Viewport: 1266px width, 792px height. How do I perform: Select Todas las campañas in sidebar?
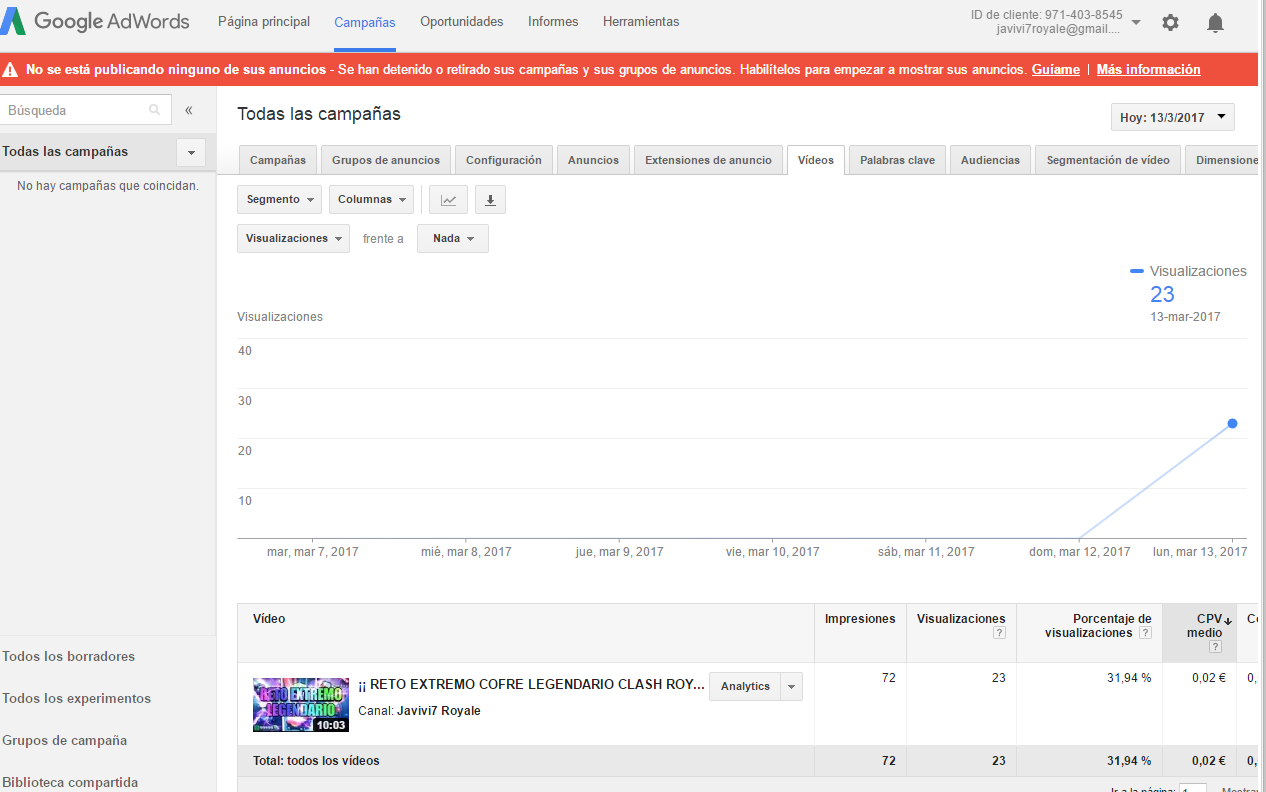tap(66, 152)
